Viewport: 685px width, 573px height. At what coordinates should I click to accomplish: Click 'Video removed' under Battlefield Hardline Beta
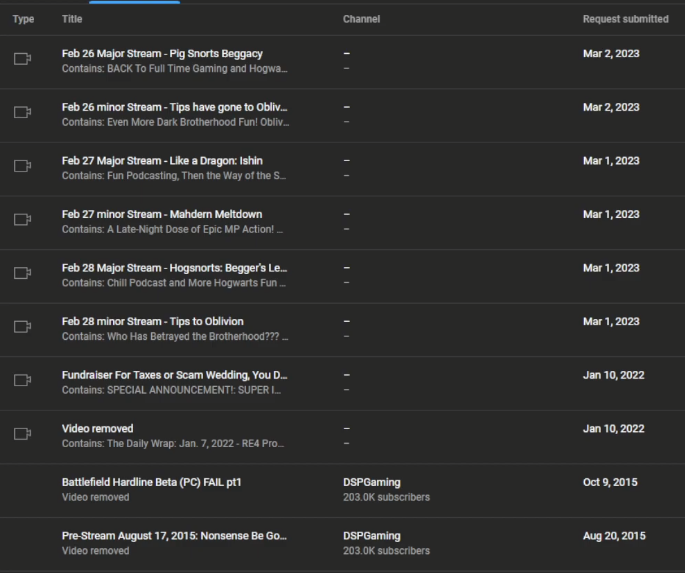click(95, 497)
